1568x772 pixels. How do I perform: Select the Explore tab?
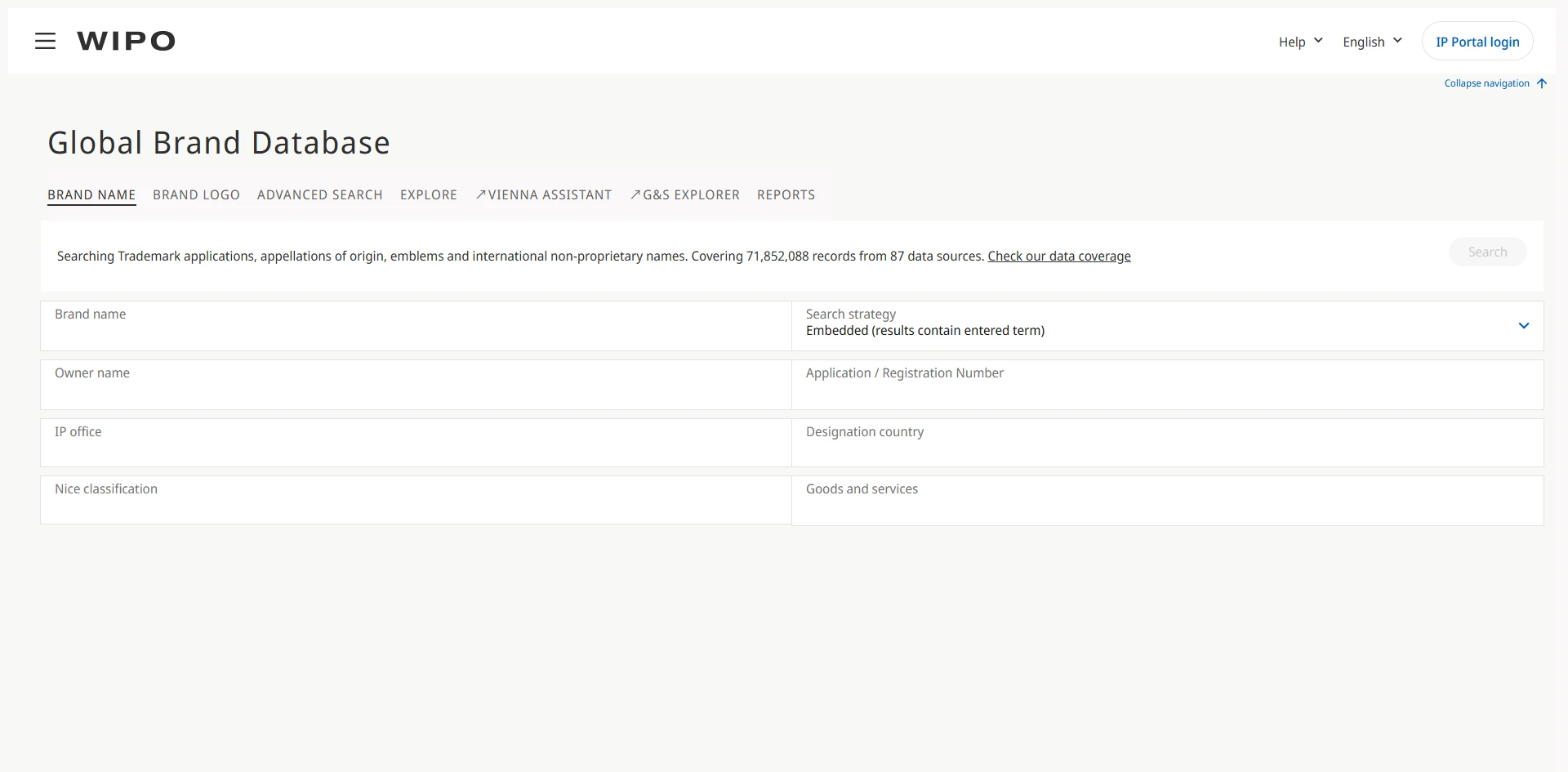pyautogui.click(x=428, y=195)
